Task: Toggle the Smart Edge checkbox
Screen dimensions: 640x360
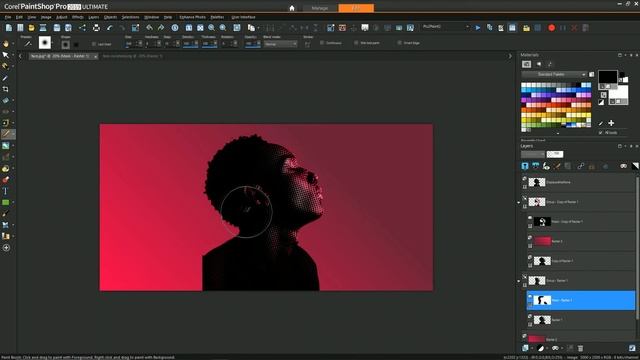Action: [400, 43]
